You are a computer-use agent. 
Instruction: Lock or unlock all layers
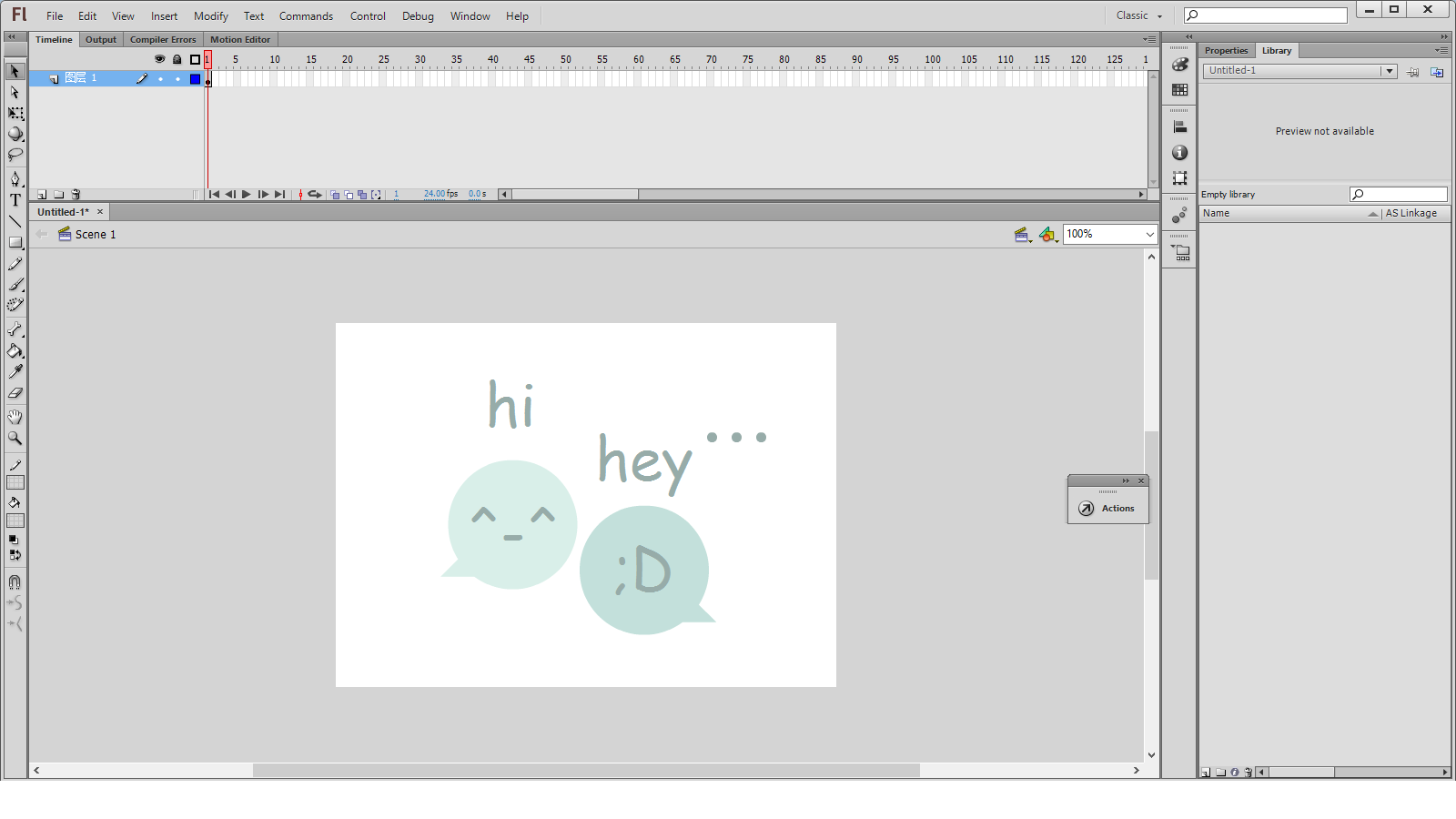point(177,59)
